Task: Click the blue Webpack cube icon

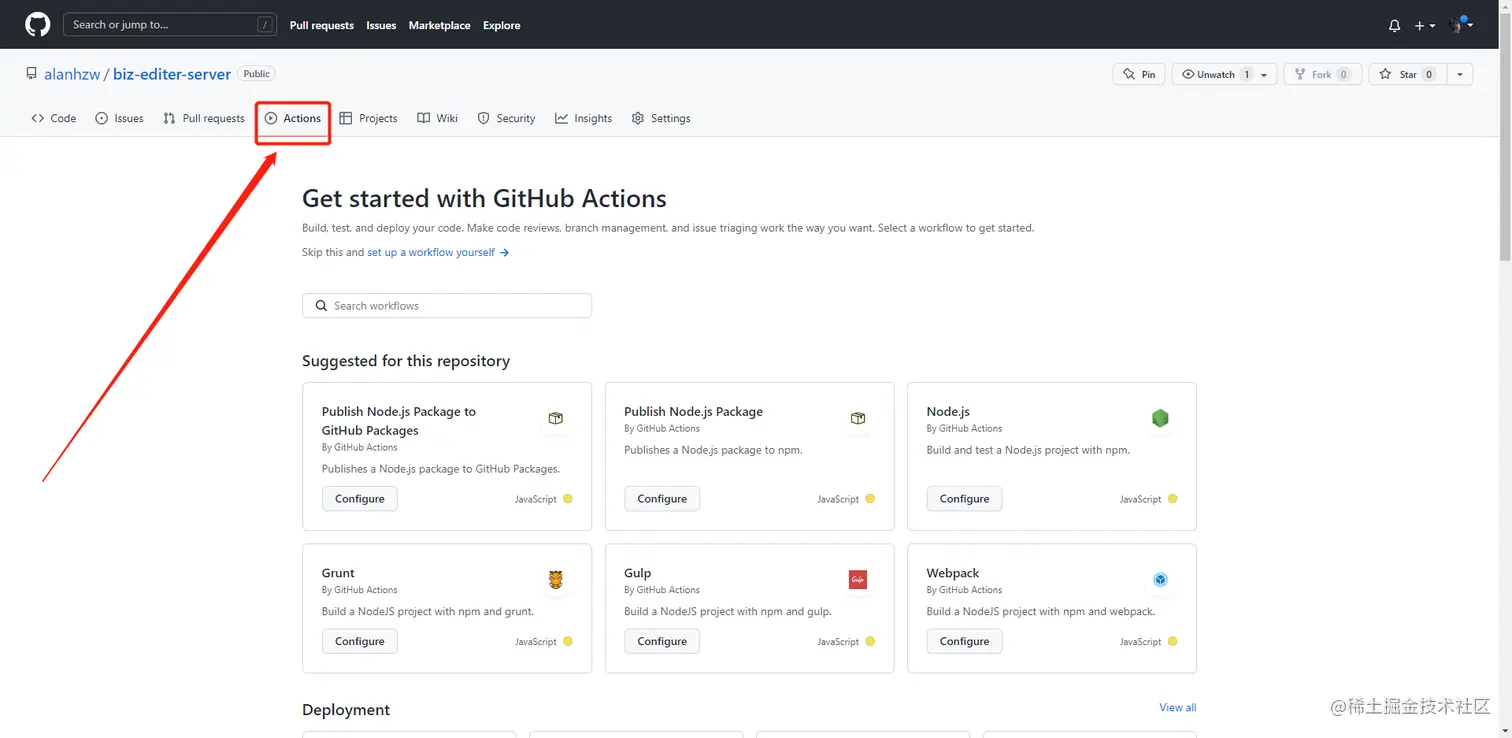Action: click(1160, 580)
